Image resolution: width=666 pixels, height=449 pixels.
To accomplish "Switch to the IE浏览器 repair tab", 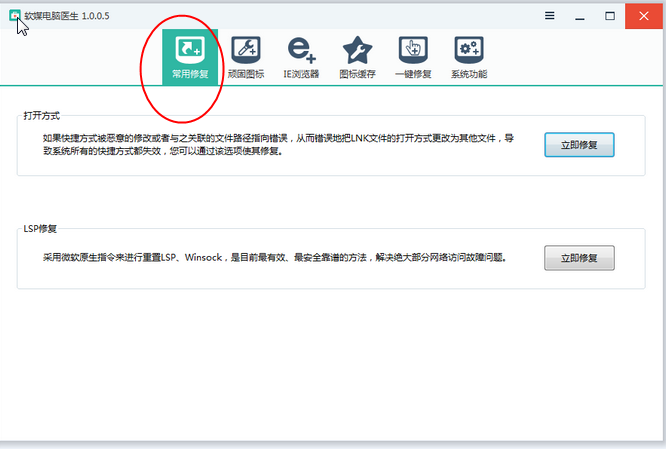I will tap(301, 57).
